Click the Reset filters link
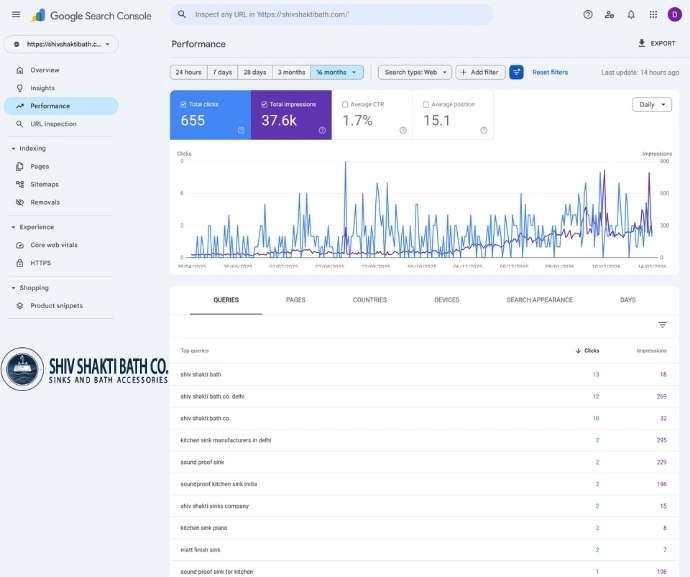 click(x=550, y=72)
